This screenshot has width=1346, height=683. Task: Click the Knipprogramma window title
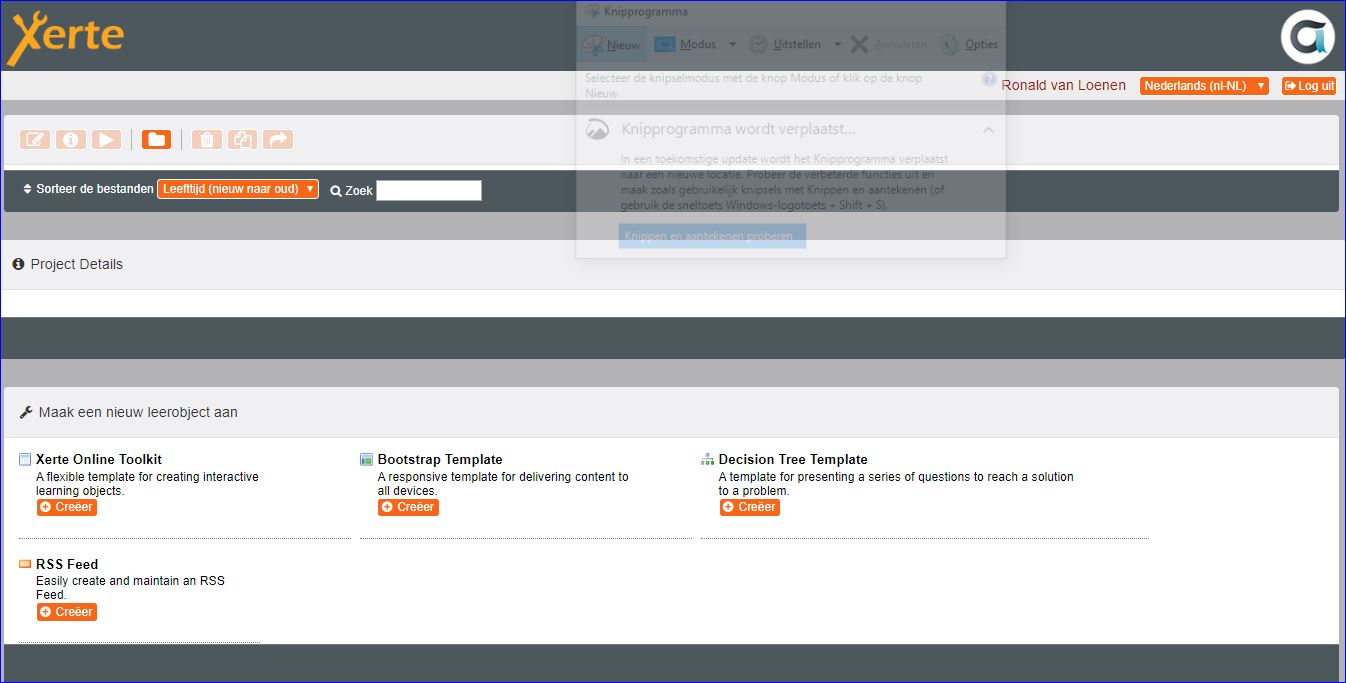[x=645, y=12]
